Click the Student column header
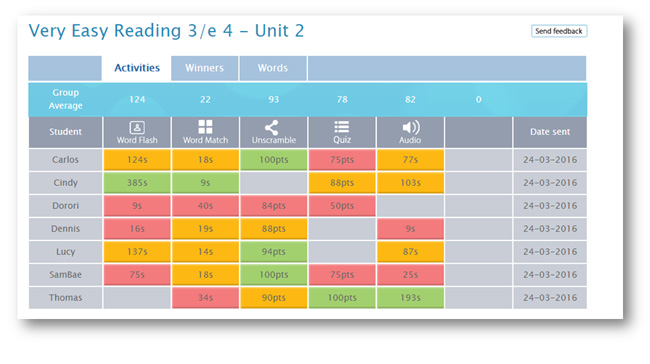Image resolution: width=650 pixels, height=364 pixels. (65, 132)
